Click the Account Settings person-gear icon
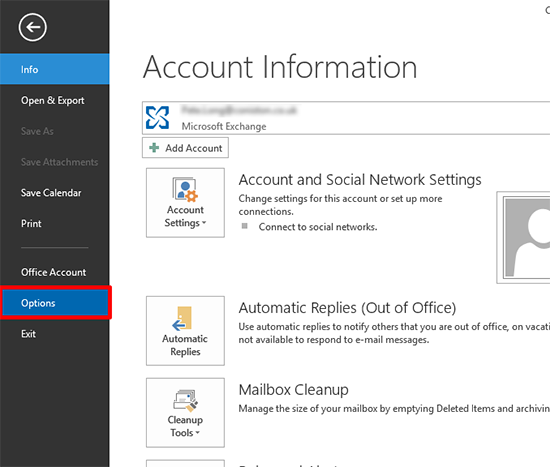Viewport: 550px width, 467px height. pos(185,189)
